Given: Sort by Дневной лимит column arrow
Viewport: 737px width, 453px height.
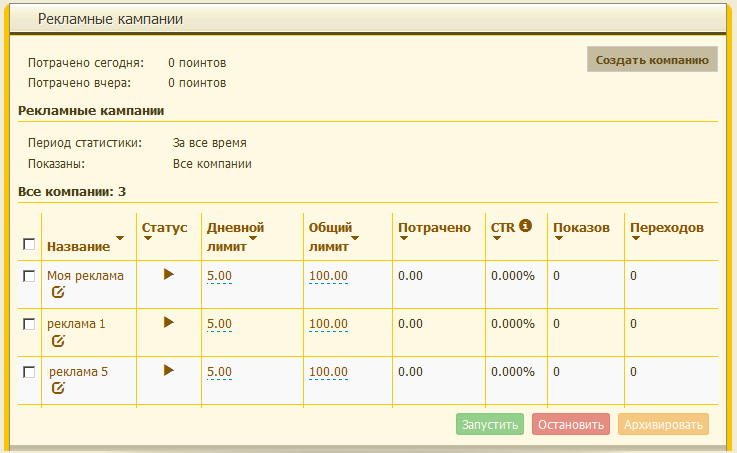Looking at the screenshot, I should [253, 238].
